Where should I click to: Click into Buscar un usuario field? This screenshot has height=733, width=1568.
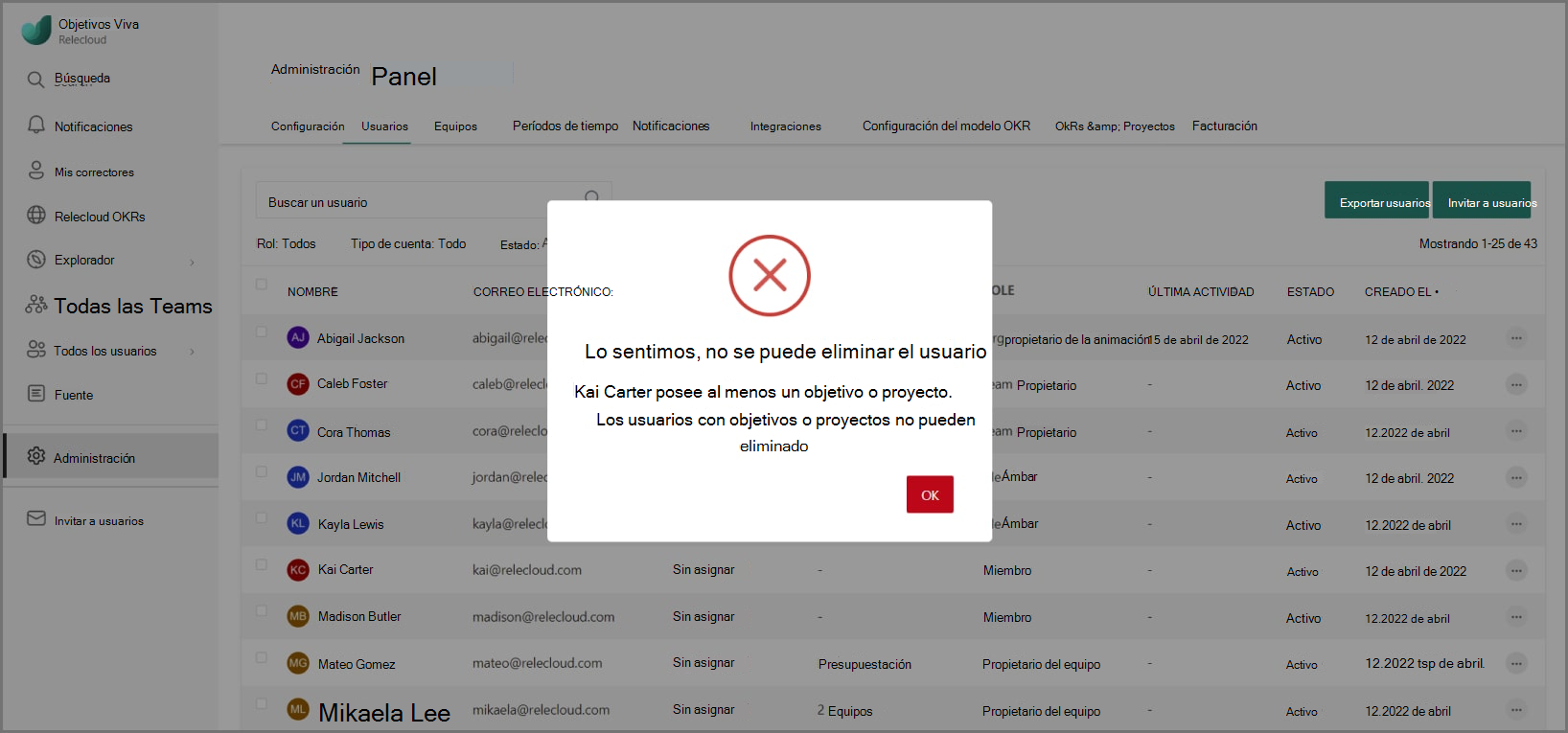point(433,200)
